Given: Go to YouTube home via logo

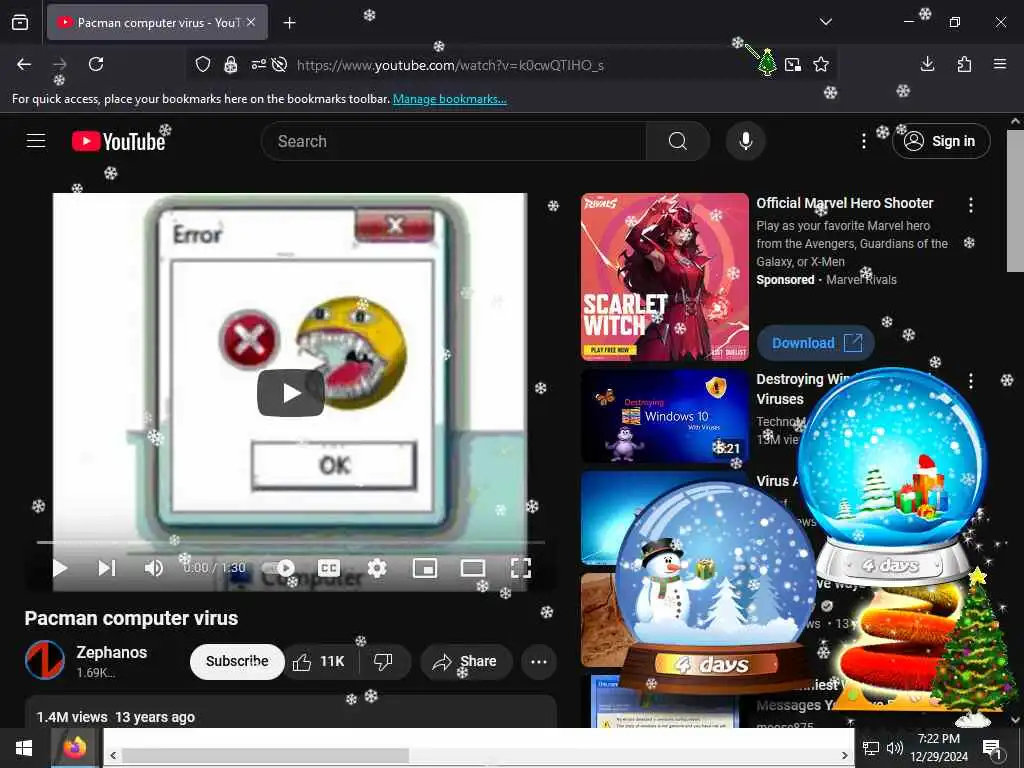Looking at the screenshot, I should click(118, 141).
